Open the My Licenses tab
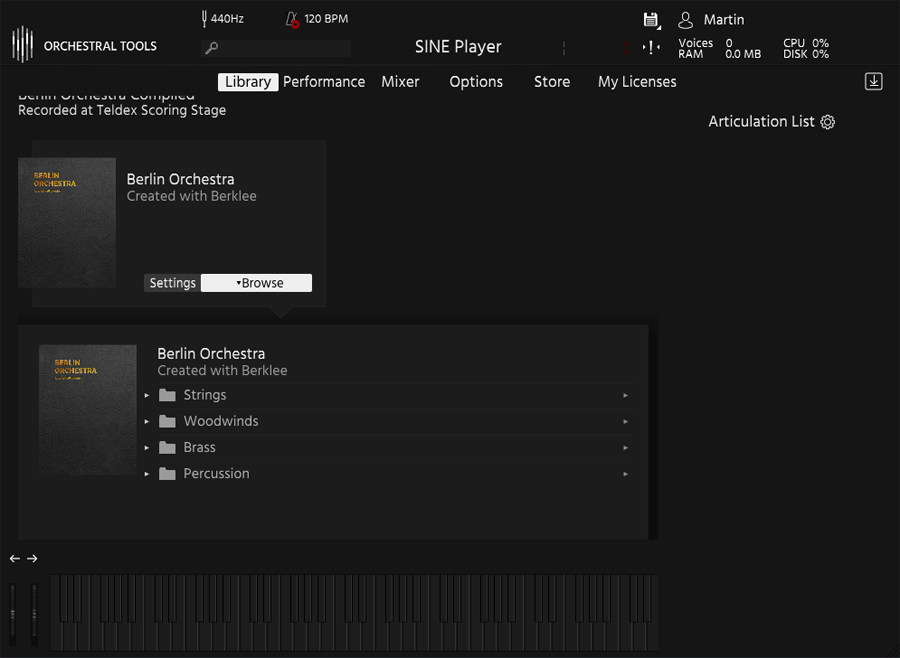 tap(637, 82)
